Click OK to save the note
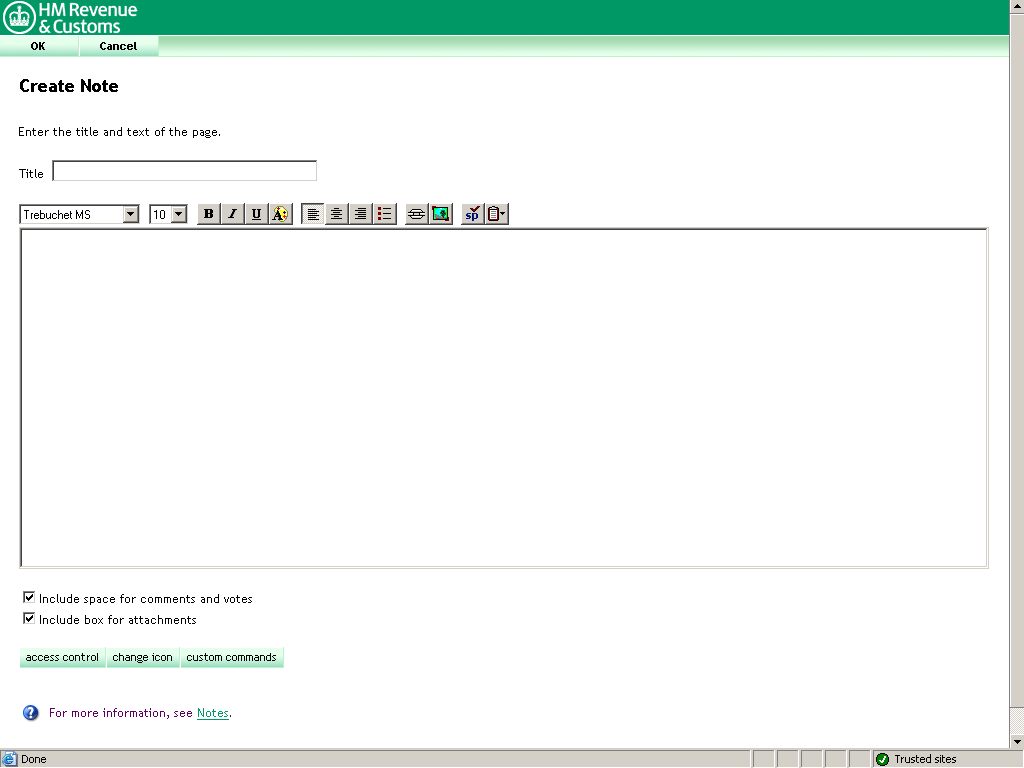Image resolution: width=1024 pixels, height=768 pixels. click(x=38, y=46)
